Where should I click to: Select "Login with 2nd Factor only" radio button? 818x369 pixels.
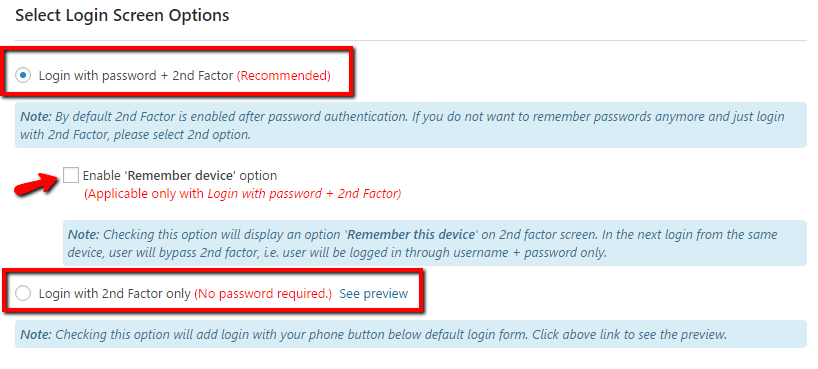click(22, 294)
